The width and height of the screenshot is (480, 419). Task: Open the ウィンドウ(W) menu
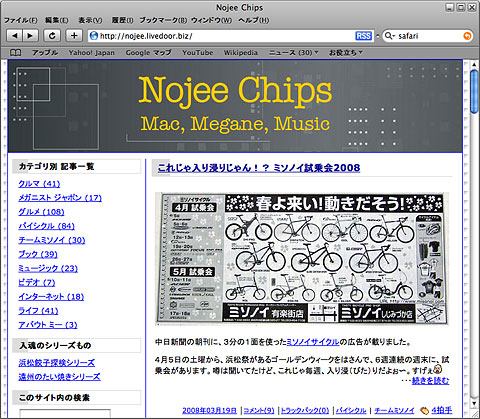pos(211,20)
